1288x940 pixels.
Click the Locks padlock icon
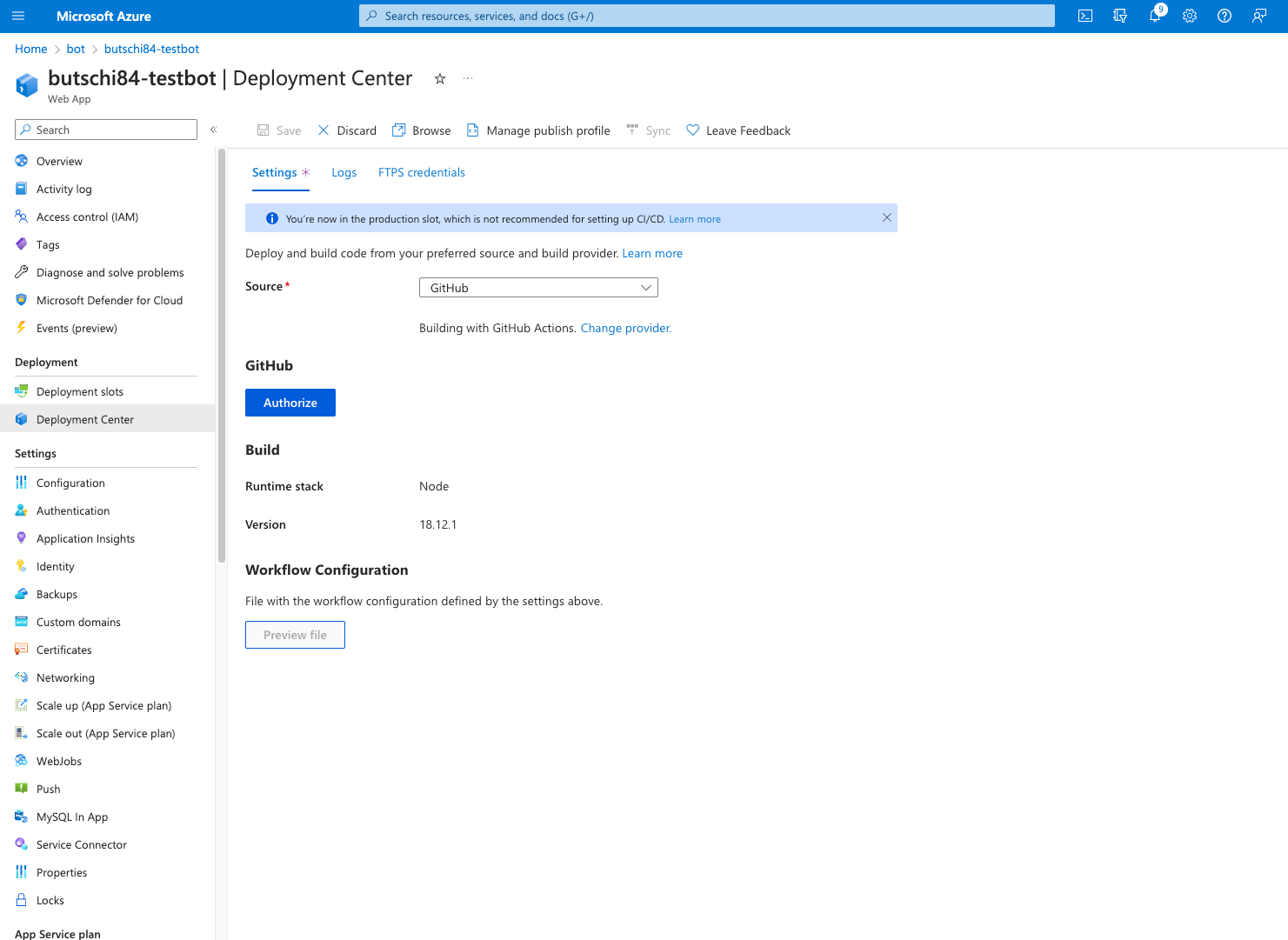point(22,900)
